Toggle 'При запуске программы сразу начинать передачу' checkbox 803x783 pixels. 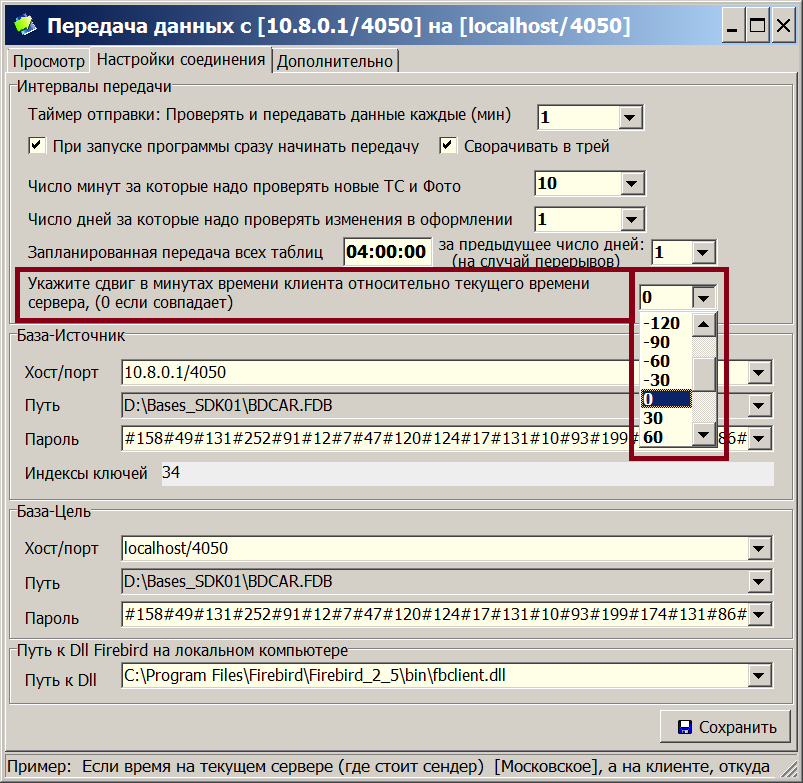pos(37,147)
